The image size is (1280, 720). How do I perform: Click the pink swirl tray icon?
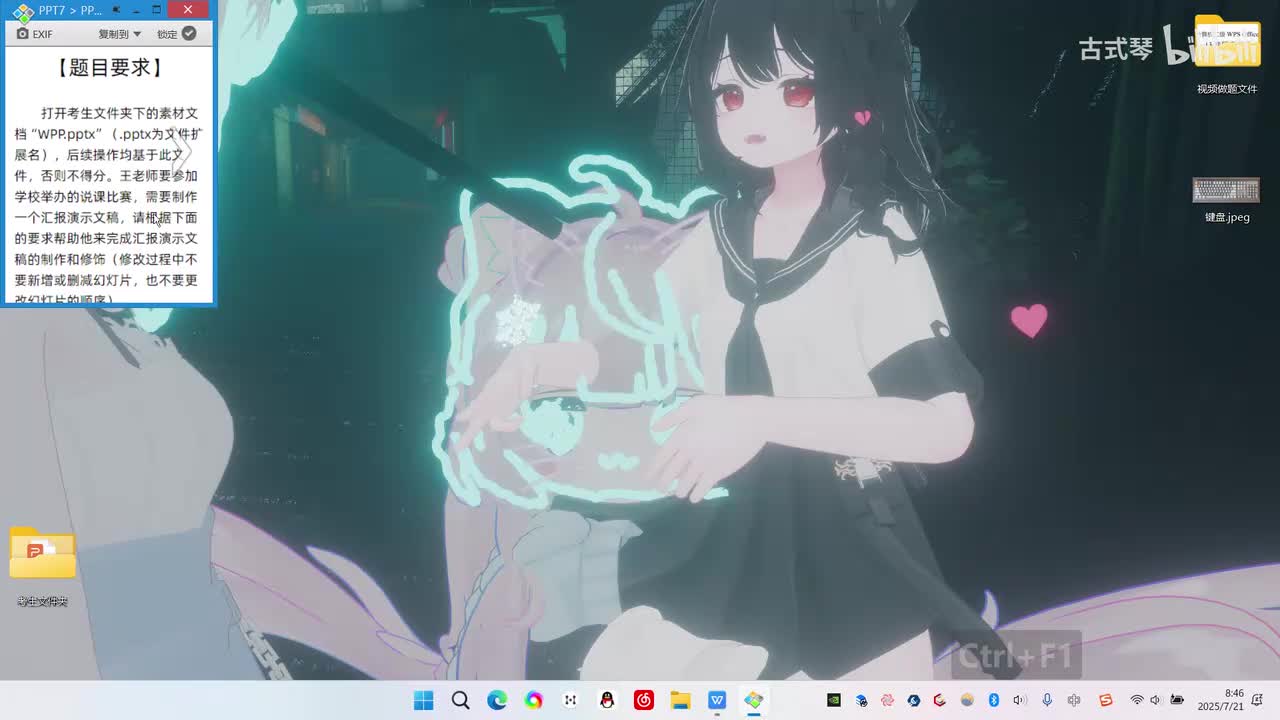coord(887,700)
